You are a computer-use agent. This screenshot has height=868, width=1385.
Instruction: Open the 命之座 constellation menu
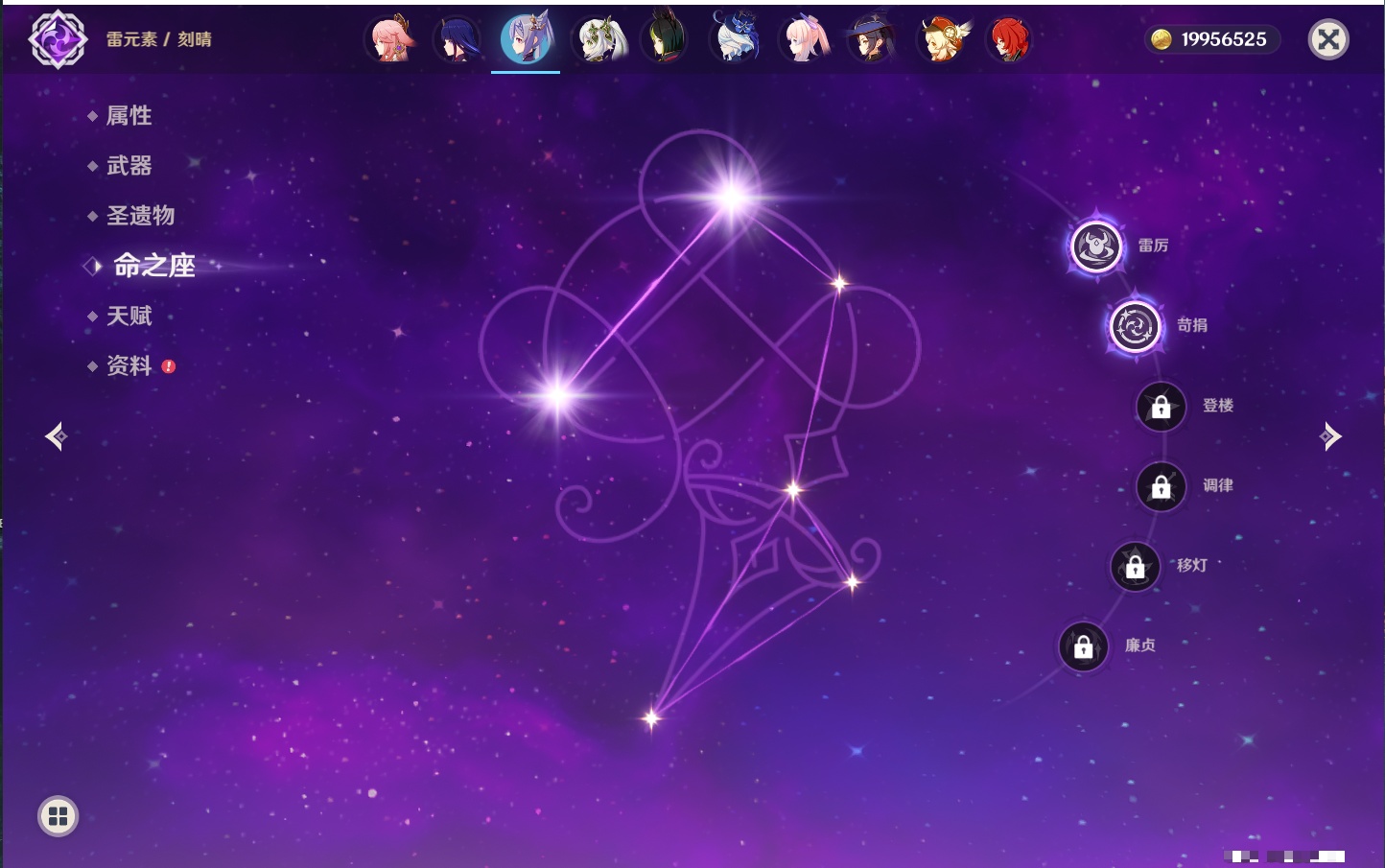click(153, 266)
